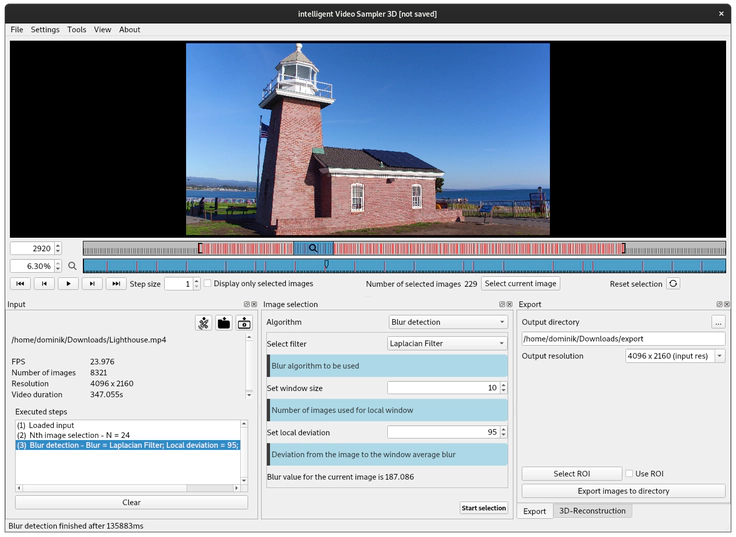
Task: Close the Export panel
Action: pyautogui.click(x=727, y=304)
